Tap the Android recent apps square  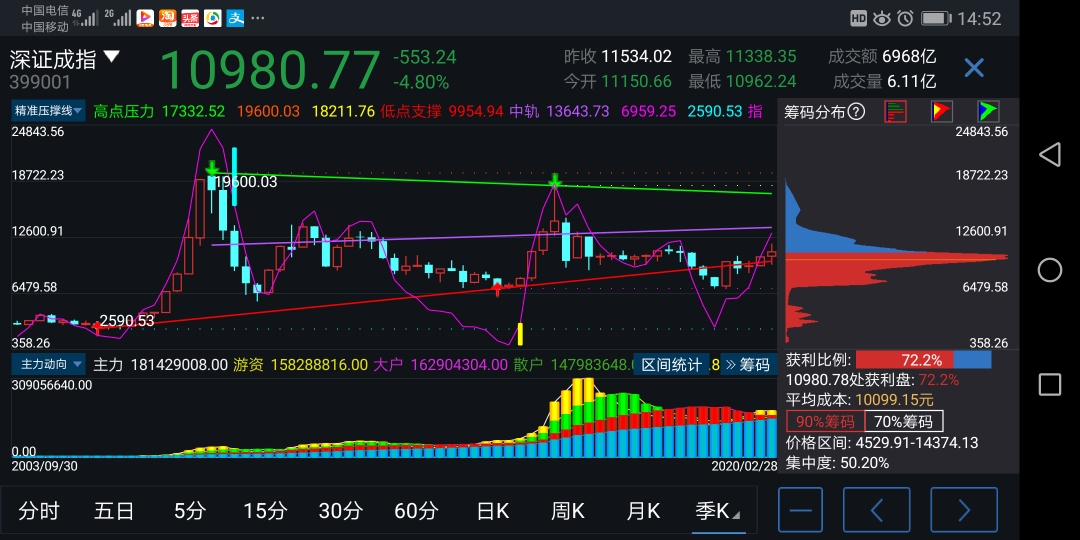[1050, 385]
